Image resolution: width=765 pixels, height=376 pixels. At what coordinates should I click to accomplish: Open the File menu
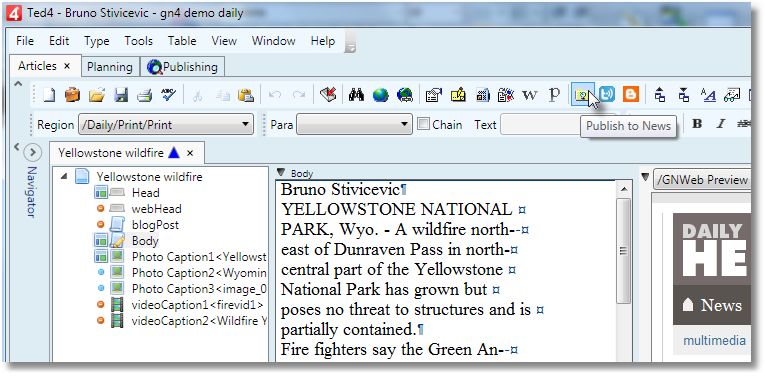(25, 41)
